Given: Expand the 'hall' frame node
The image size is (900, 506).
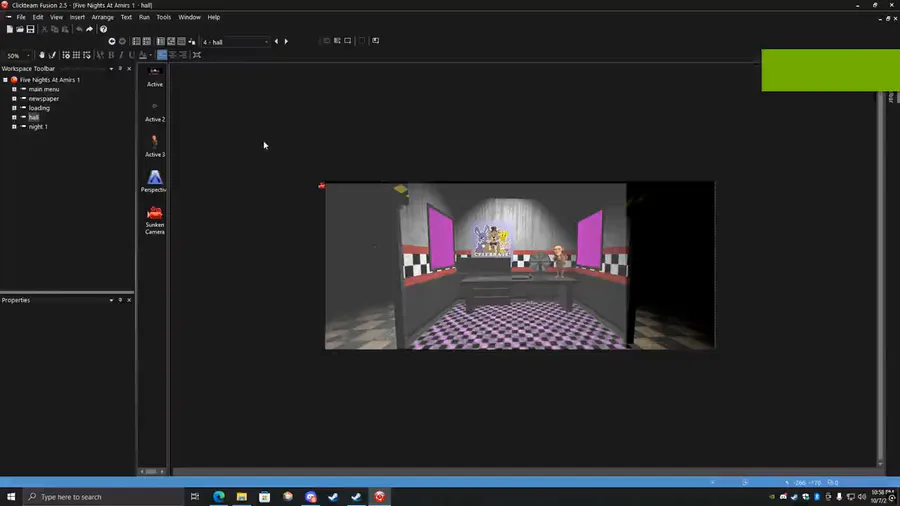Looking at the screenshot, I should [14, 117].
